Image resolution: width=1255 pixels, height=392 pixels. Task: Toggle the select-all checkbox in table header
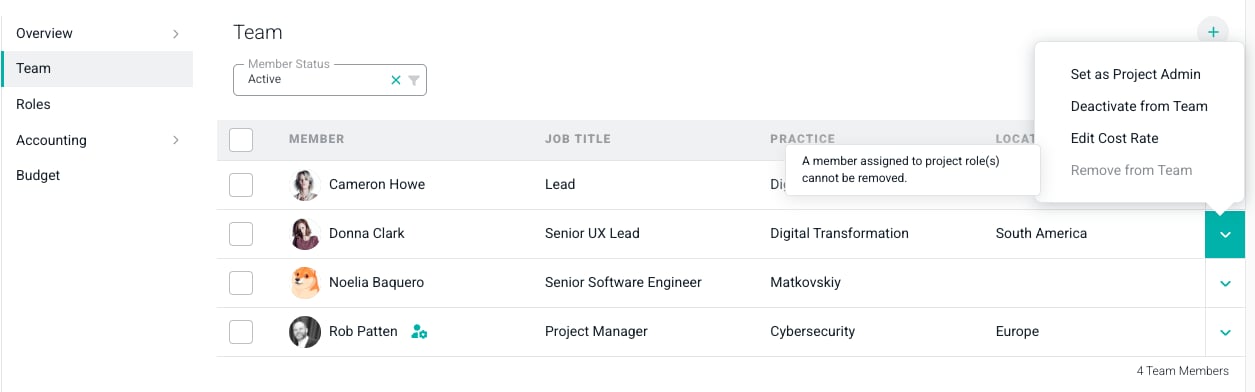[241, 140]
